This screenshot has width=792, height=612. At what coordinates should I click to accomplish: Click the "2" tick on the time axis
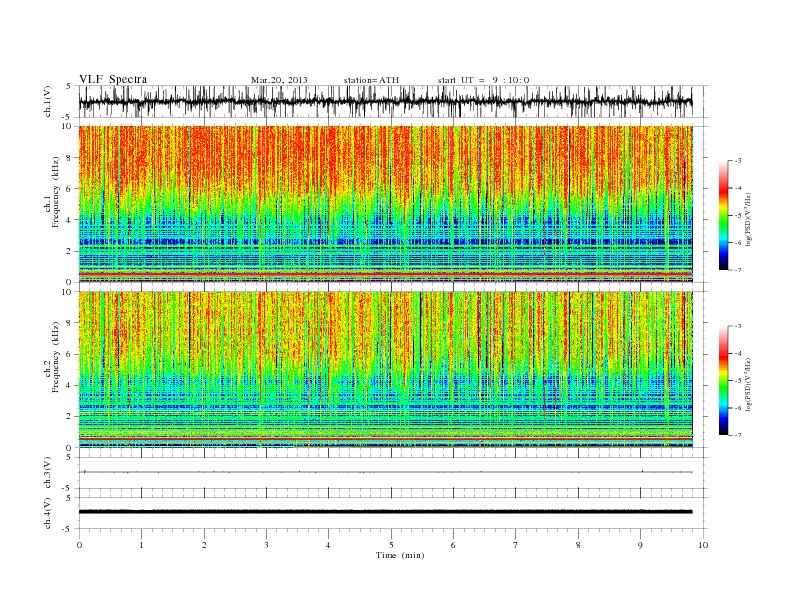[x=204, y=545]
